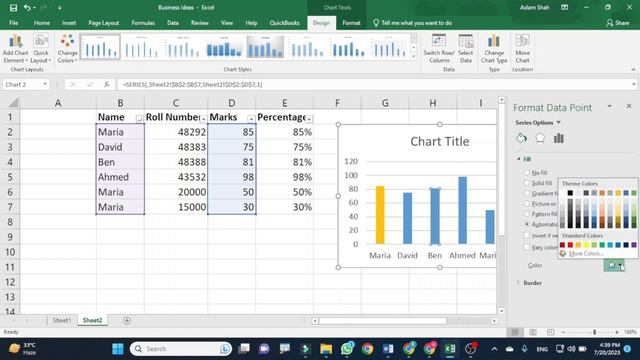The height and width of the screenshot is (360, 640).
Task: Select Fill & Line paint bucket tab
Action: click(x=521, y=138)
